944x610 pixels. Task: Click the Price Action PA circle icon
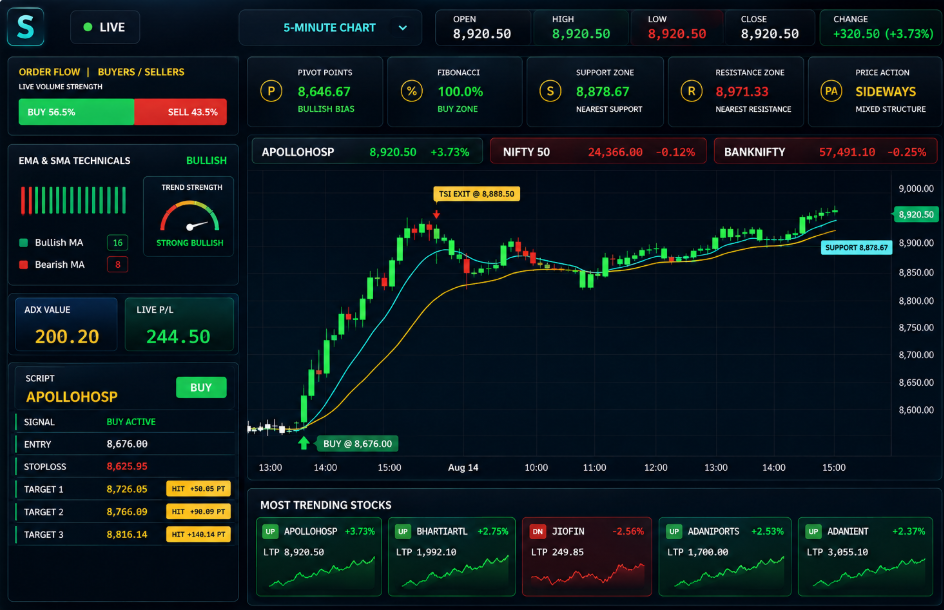831,92
